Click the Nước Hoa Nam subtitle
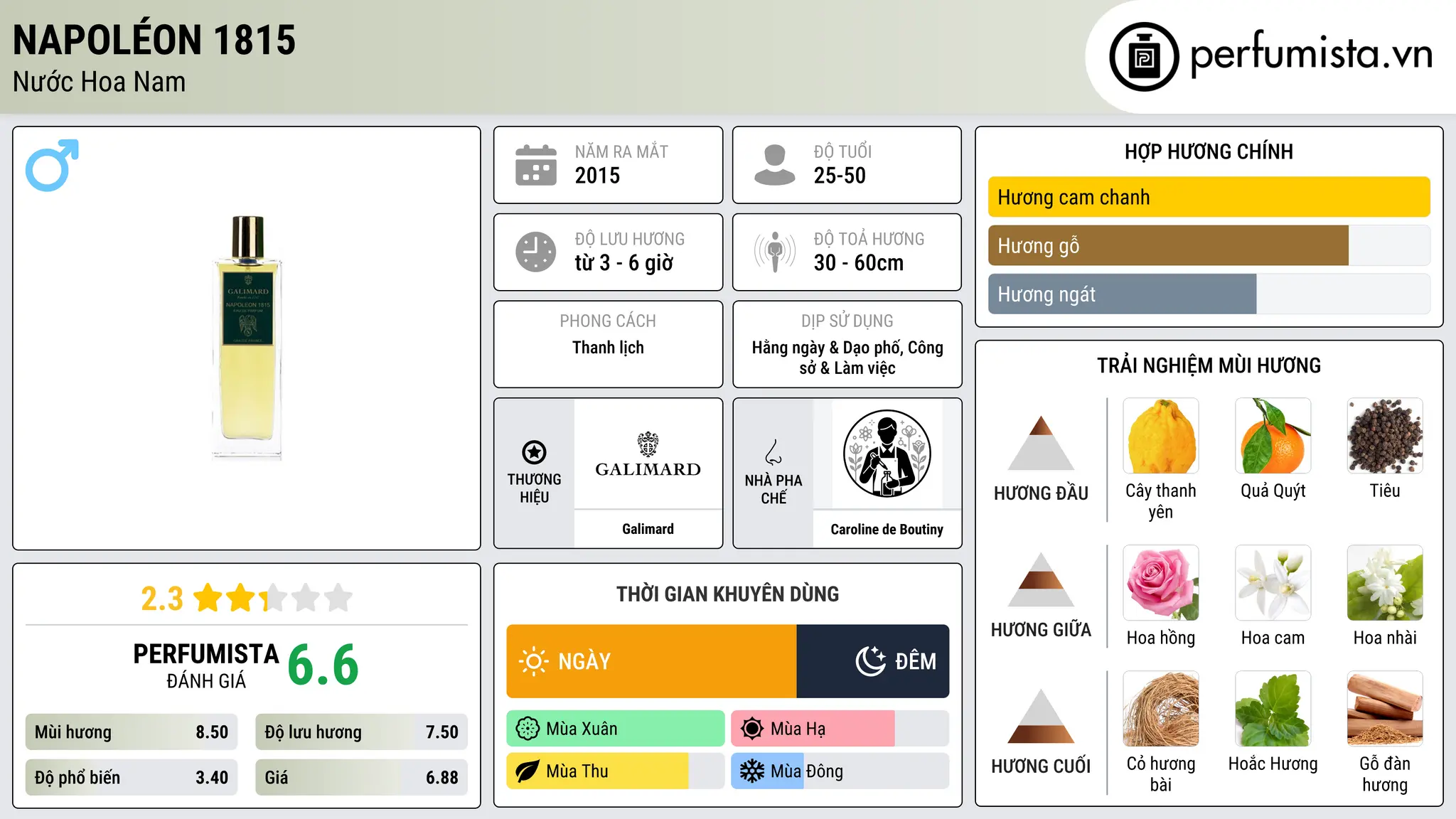1456x819 pixels. [x=100, y=82]
